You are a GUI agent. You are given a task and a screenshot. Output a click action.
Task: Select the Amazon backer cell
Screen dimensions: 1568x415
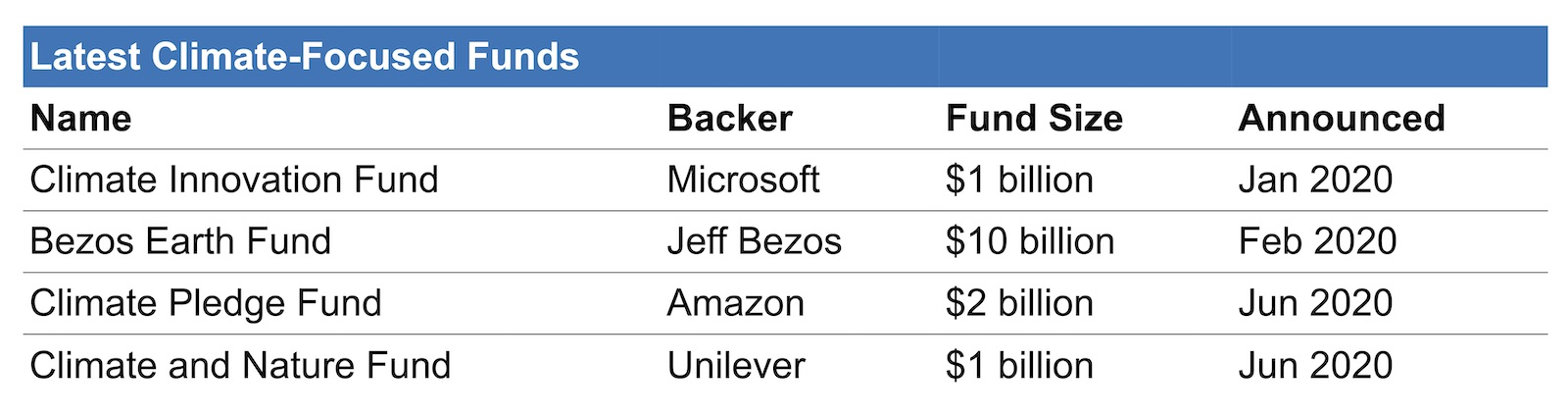(735, 303)
